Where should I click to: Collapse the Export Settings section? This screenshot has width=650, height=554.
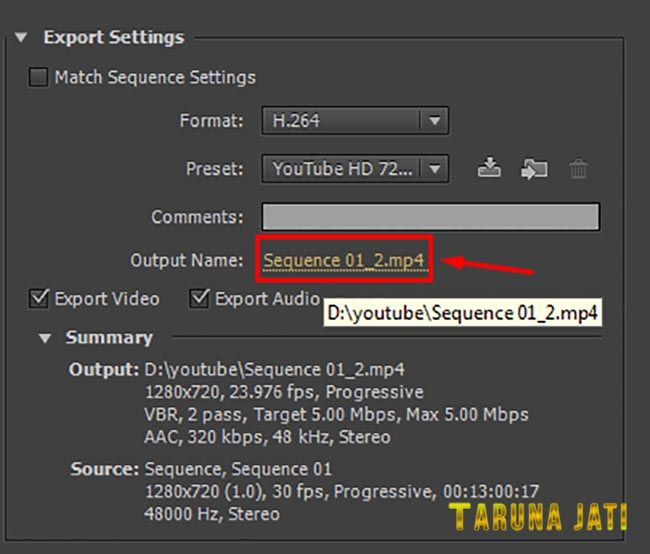tap(21, 38)
